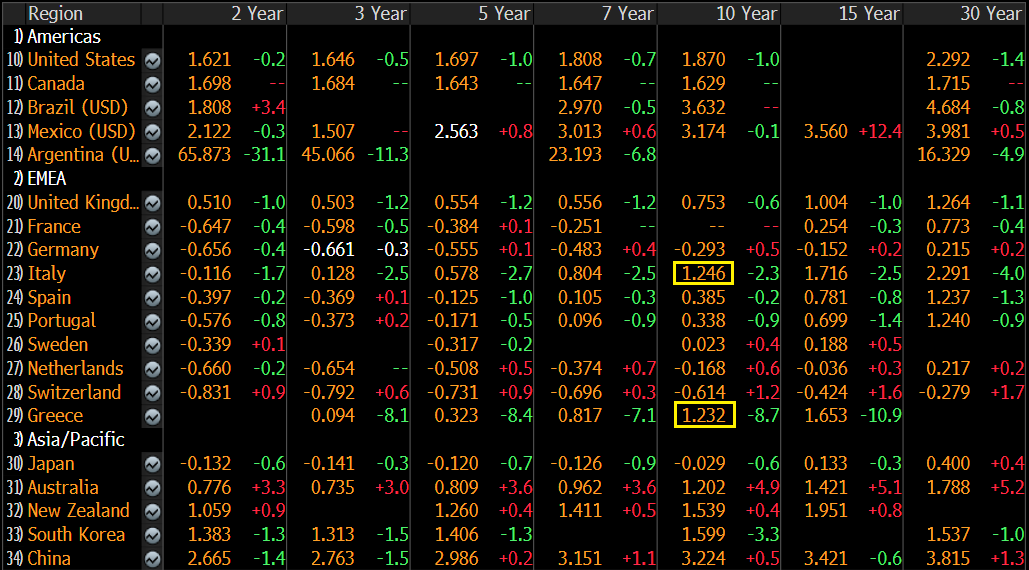Click Sweden 10 Year yield 0.023
The width and height of the screenshot is (1029, 570).
(704, 345)
